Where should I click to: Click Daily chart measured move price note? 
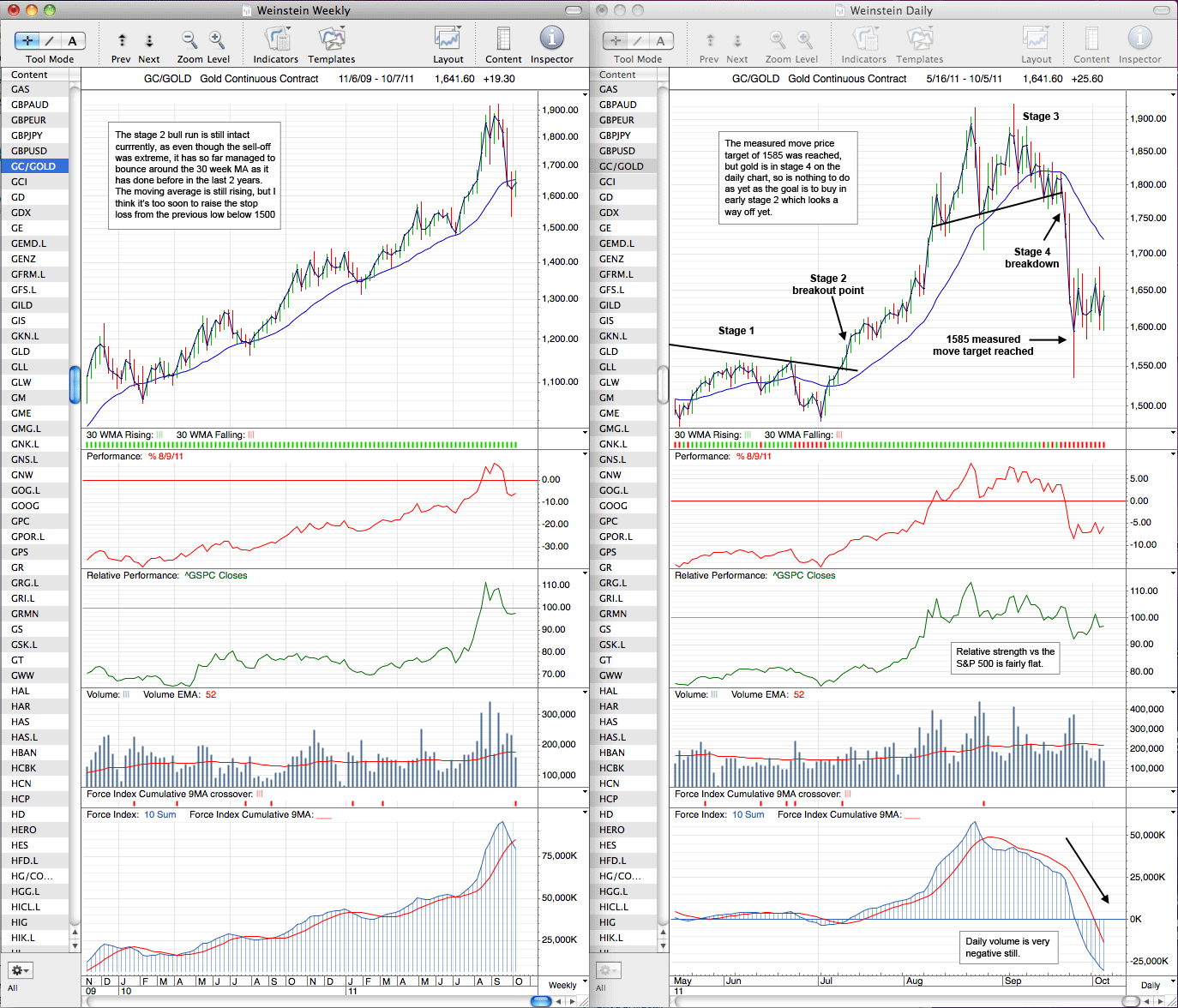pyautogui.click(x=788, y=177)
